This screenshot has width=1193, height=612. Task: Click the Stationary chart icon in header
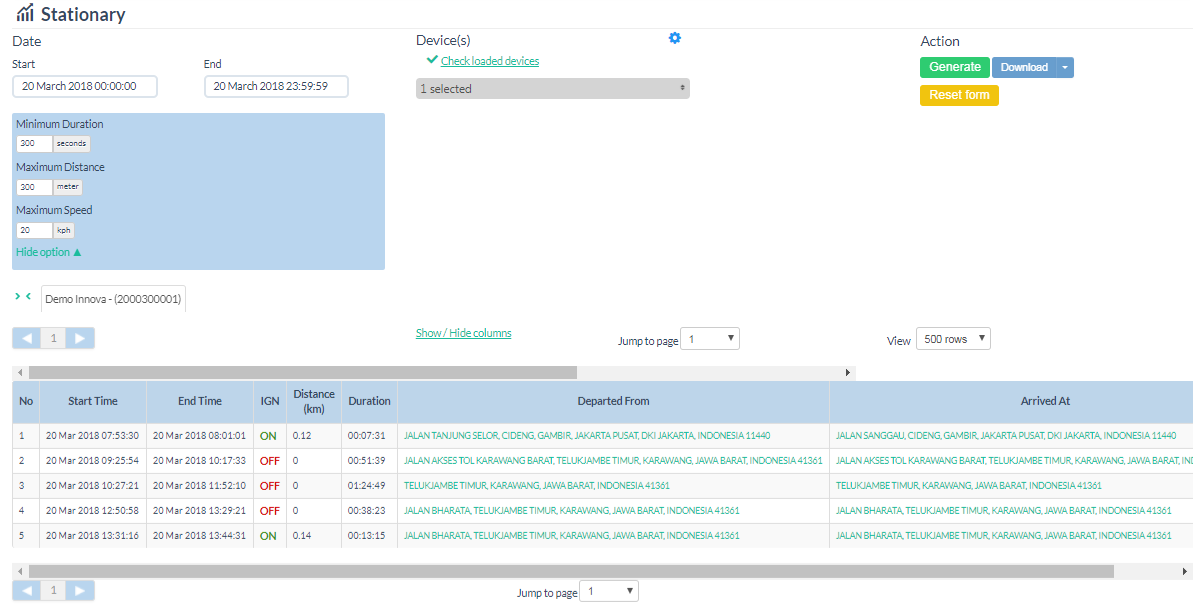point(25,14)
